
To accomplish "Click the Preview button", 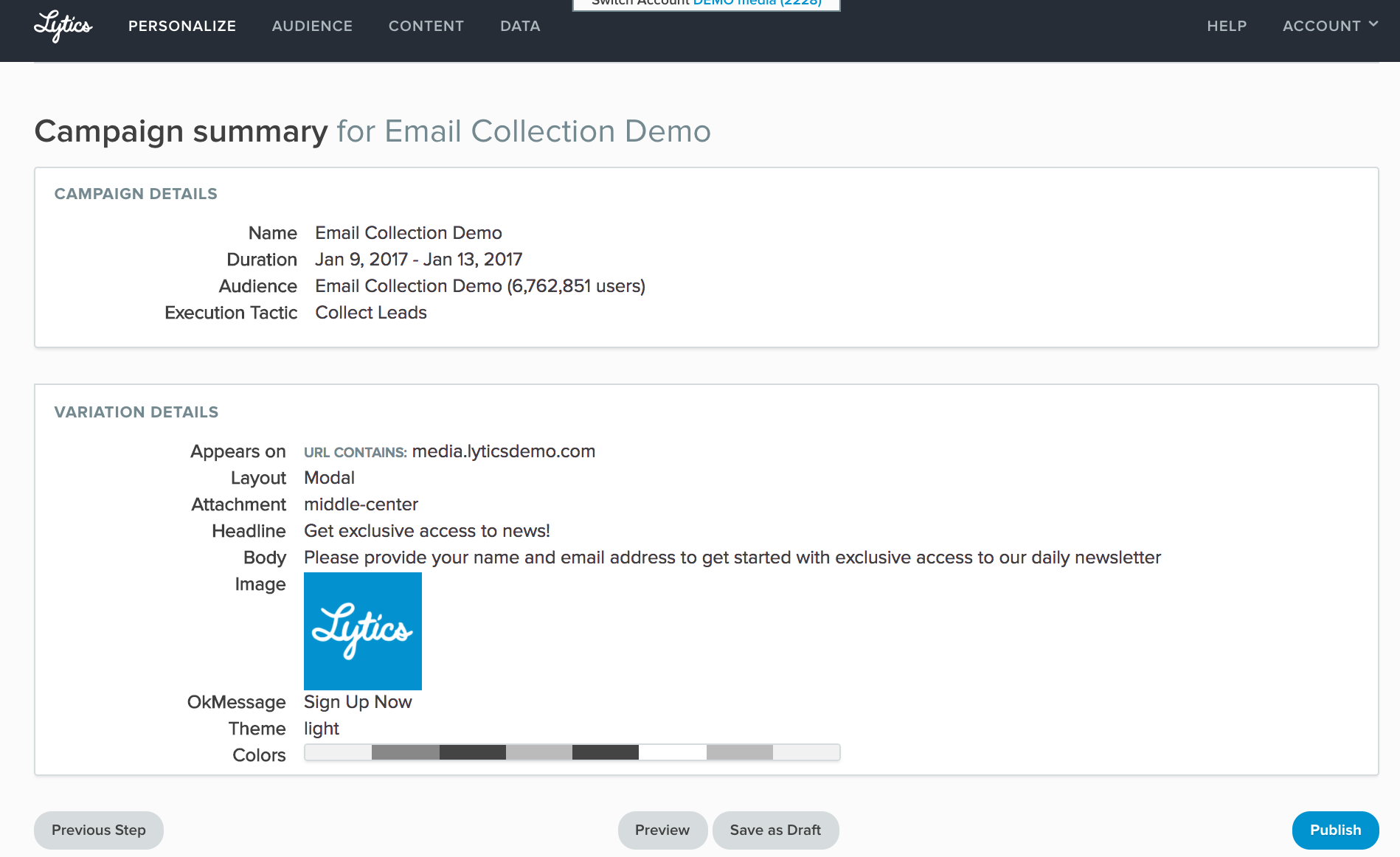I will tap(662, 830).
